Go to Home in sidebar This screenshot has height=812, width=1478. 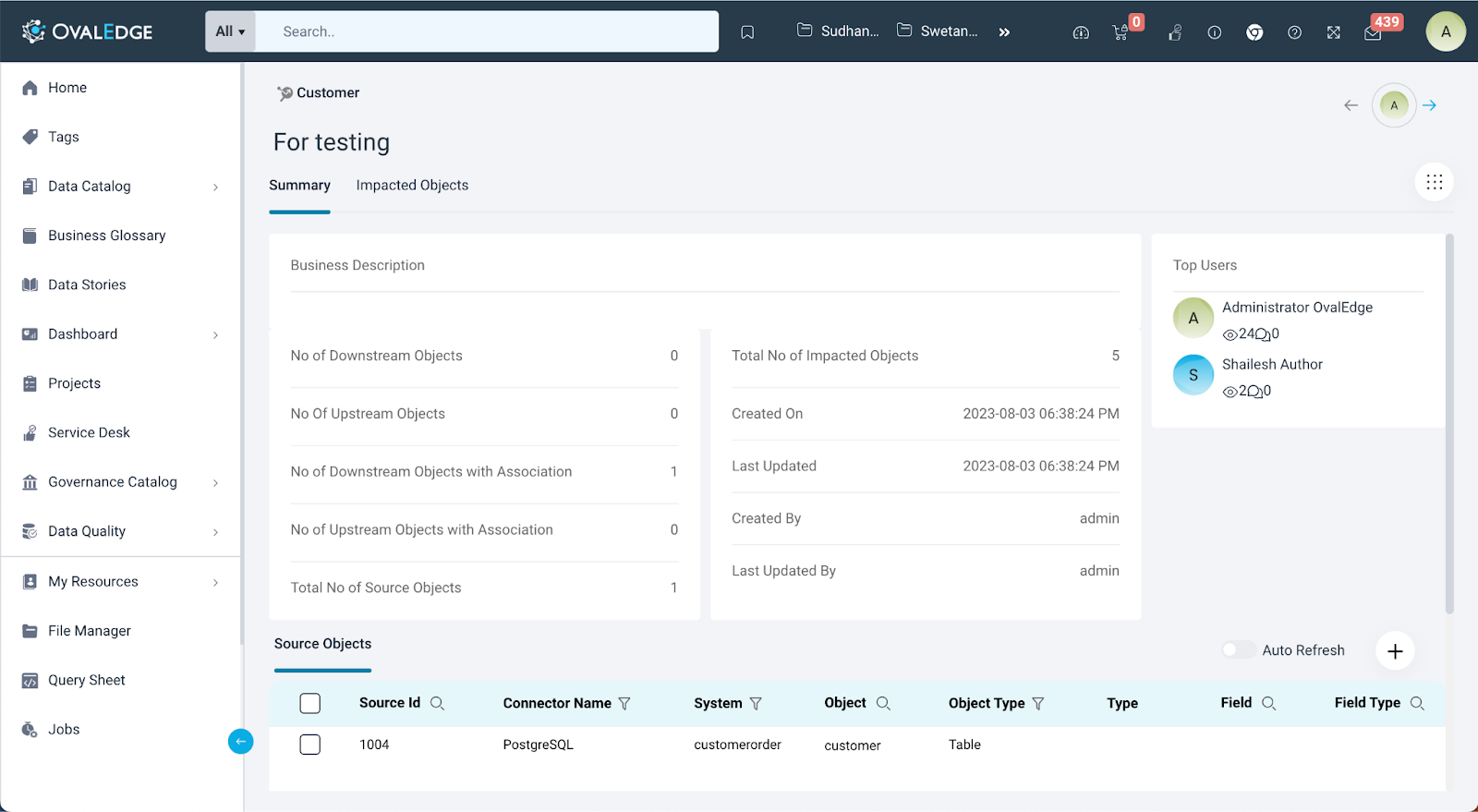point(67,88)
